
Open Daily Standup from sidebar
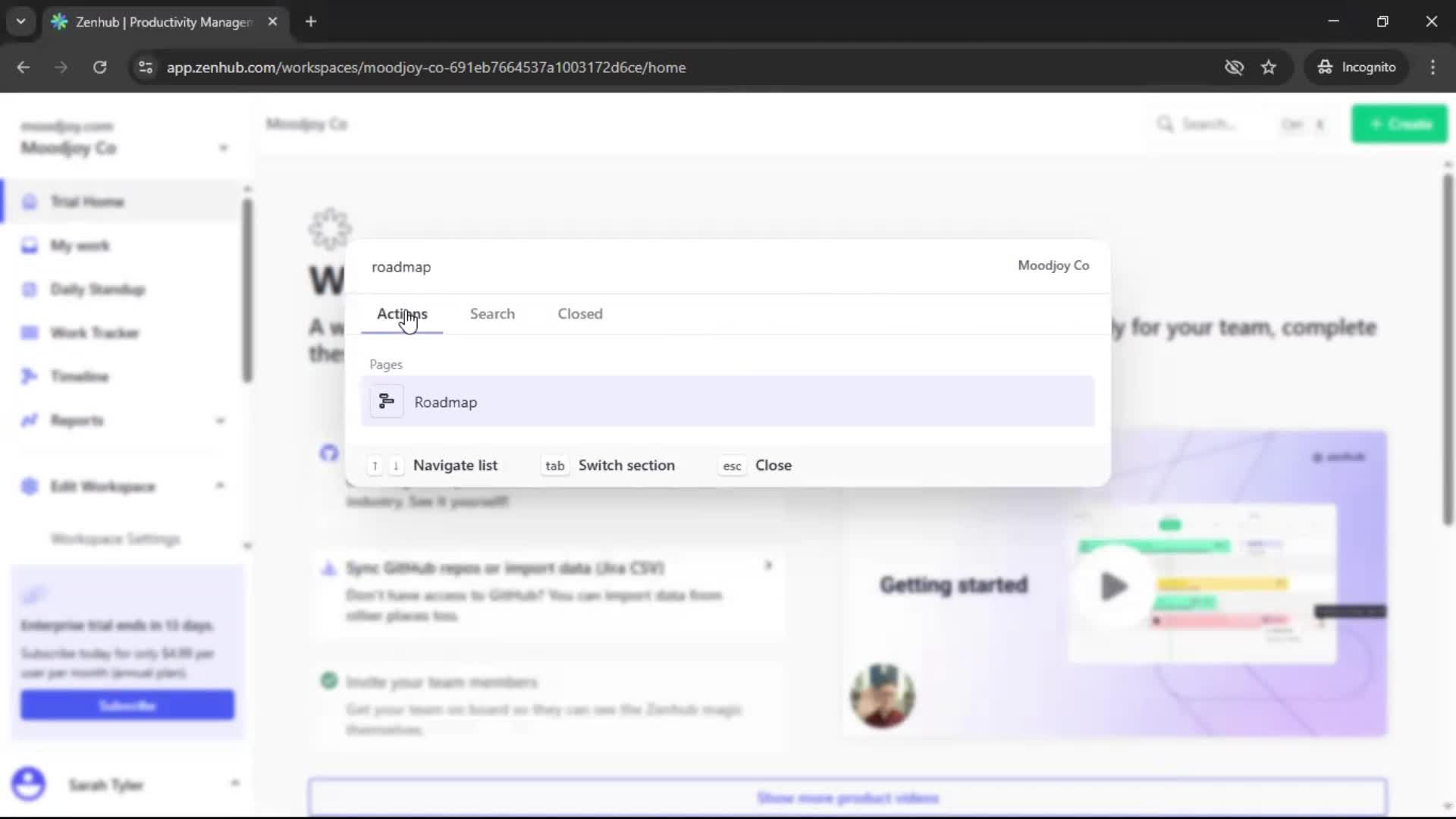coord(97,289)
